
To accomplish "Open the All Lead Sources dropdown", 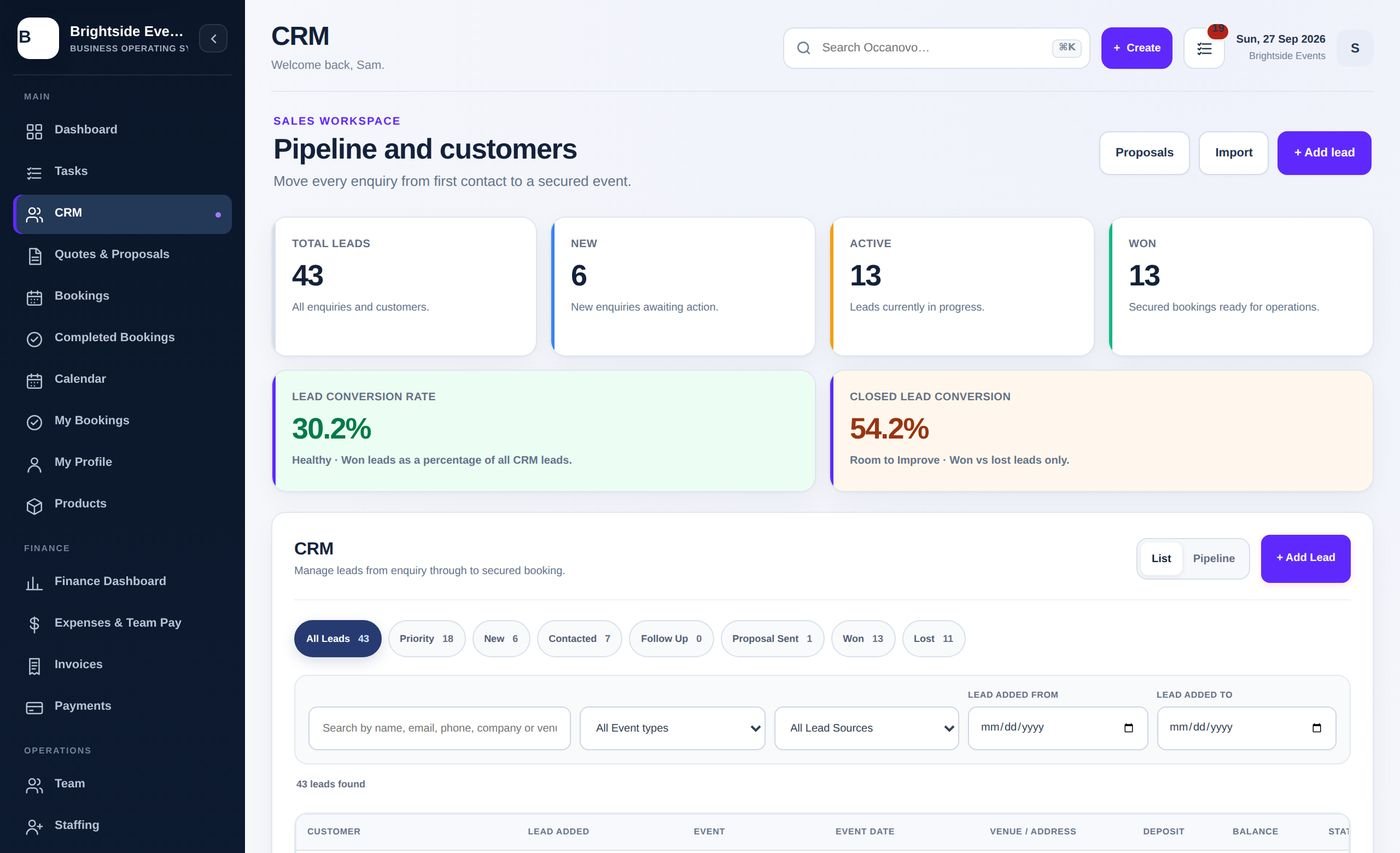I will [866, 728].
